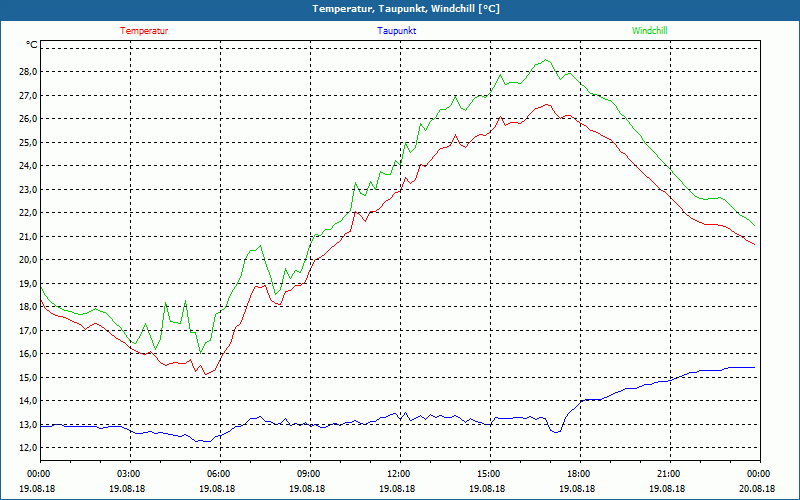Click the '18:00' time axis label
The image size is (800, 500).
[577, 474]
